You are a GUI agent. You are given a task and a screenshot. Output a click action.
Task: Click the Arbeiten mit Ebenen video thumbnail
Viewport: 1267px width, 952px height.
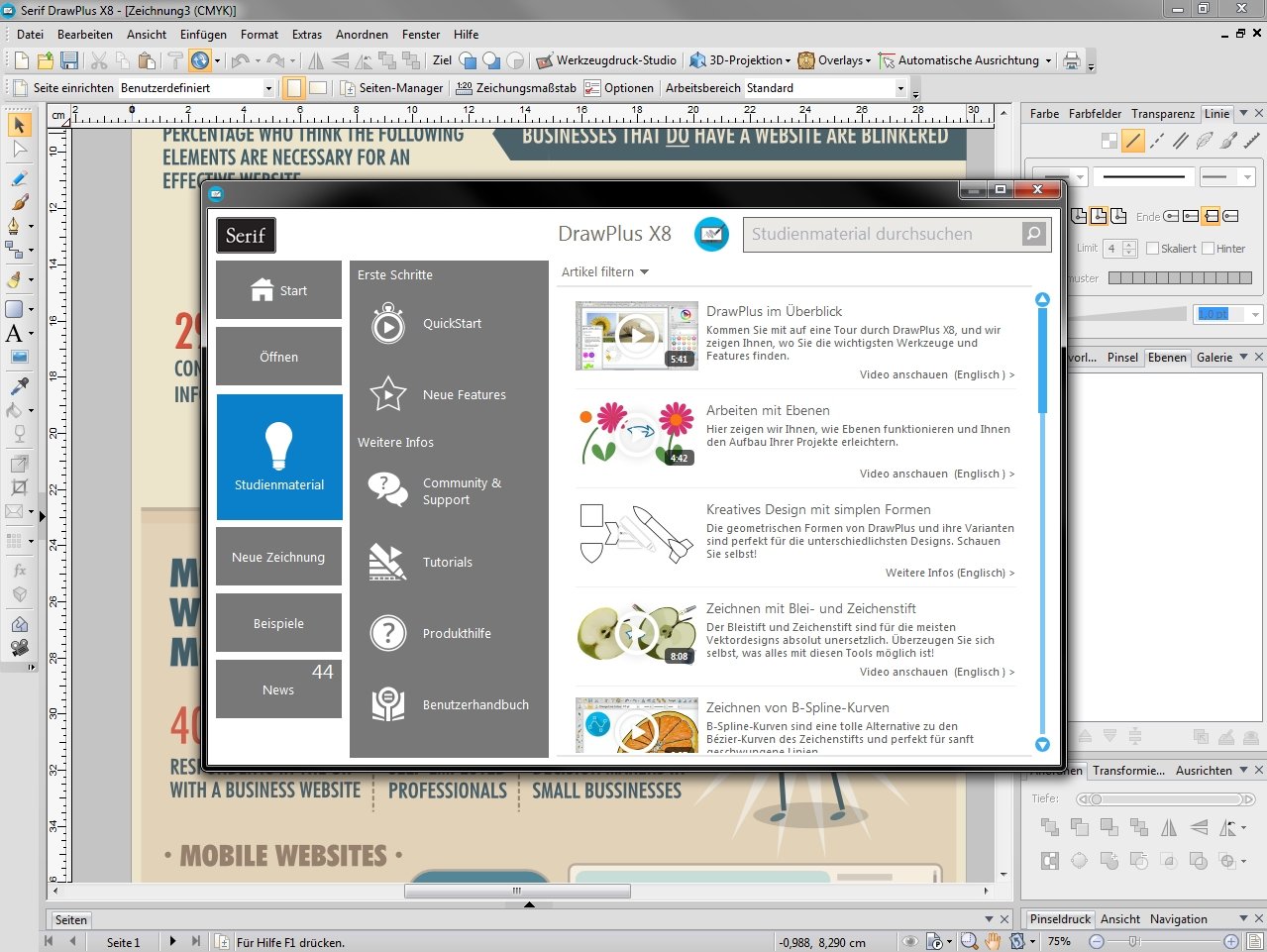tap(637, 434)
